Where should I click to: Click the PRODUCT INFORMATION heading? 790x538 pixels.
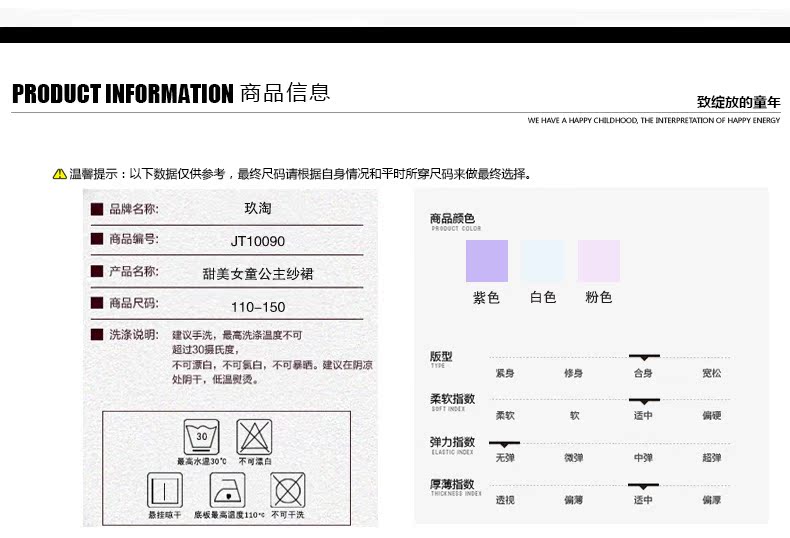(122, 94)
